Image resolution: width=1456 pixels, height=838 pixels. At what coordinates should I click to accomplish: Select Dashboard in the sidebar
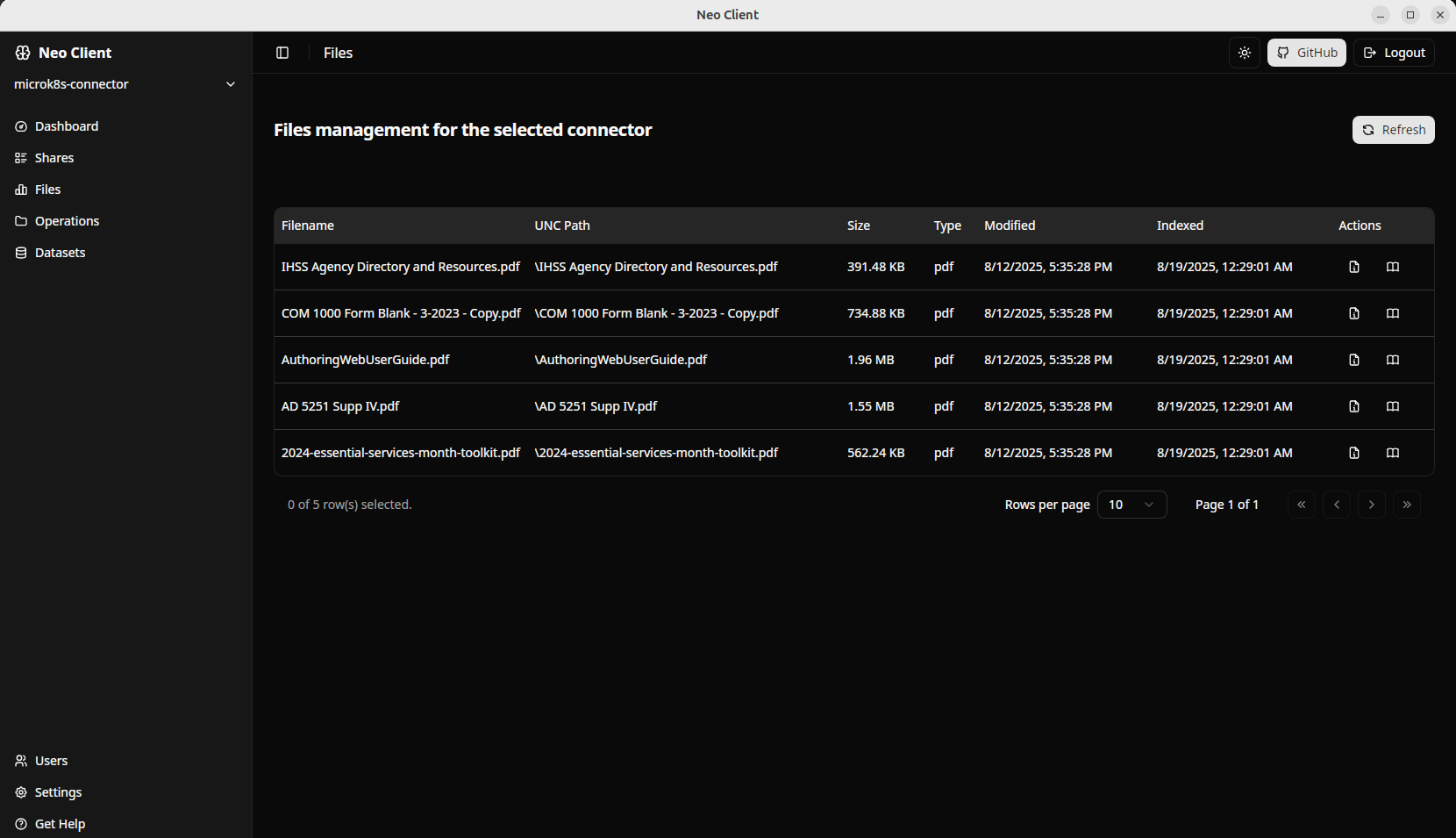click(x=66, y=125)
